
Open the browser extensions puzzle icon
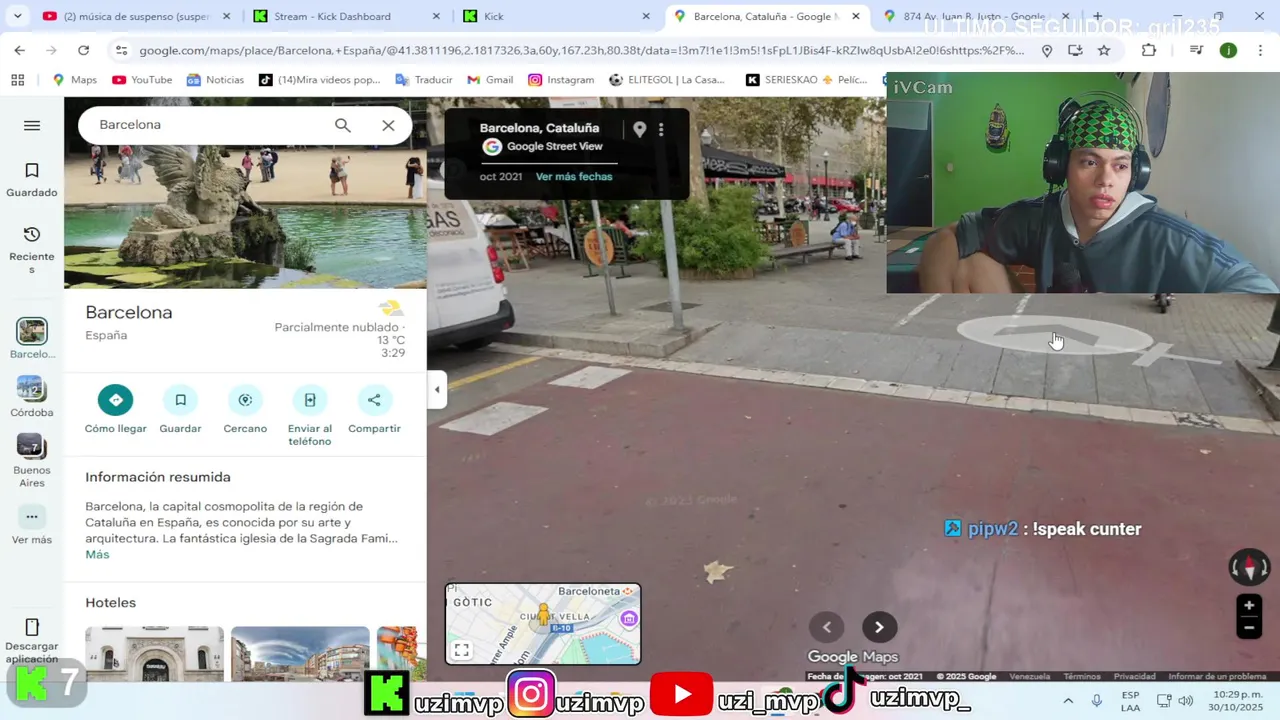point(1149,50)
